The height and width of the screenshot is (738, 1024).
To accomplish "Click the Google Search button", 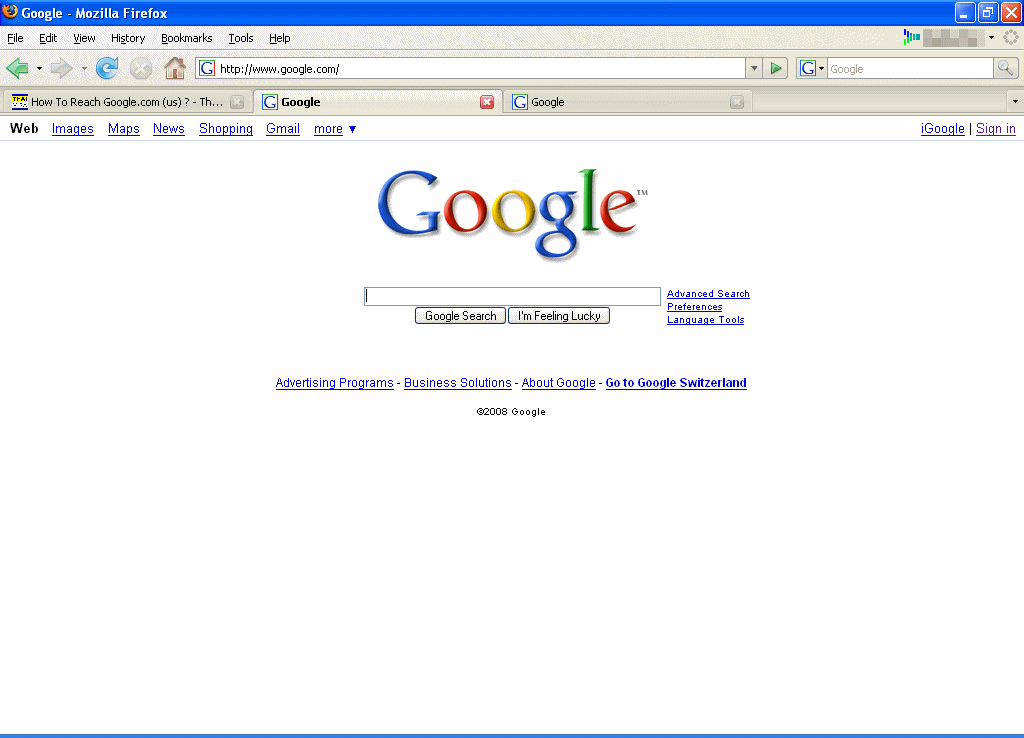I will [x=460, y=315].
